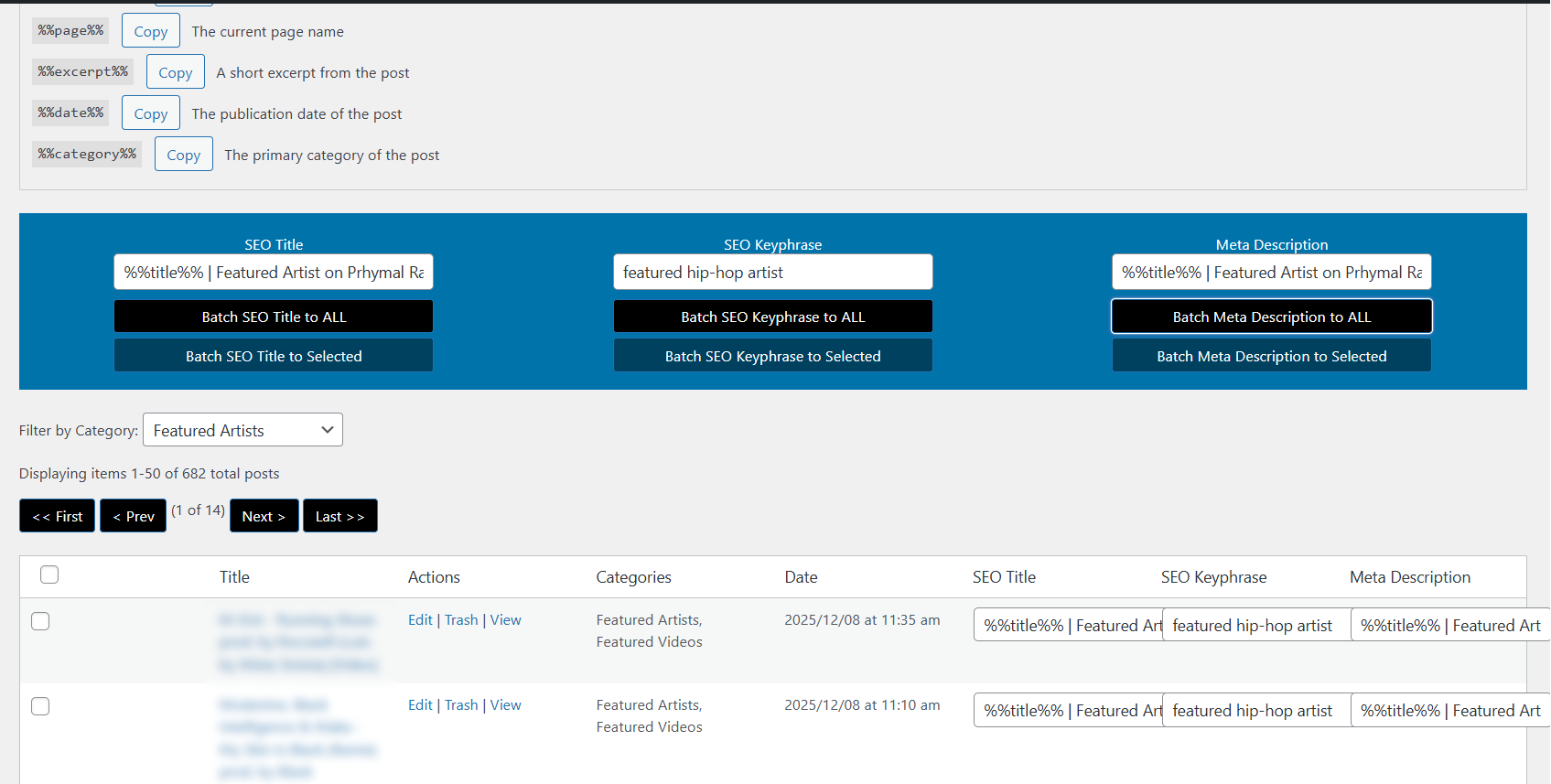Edit the post from 11:35 am
The image size is (1551, 784).
[420, 620]
